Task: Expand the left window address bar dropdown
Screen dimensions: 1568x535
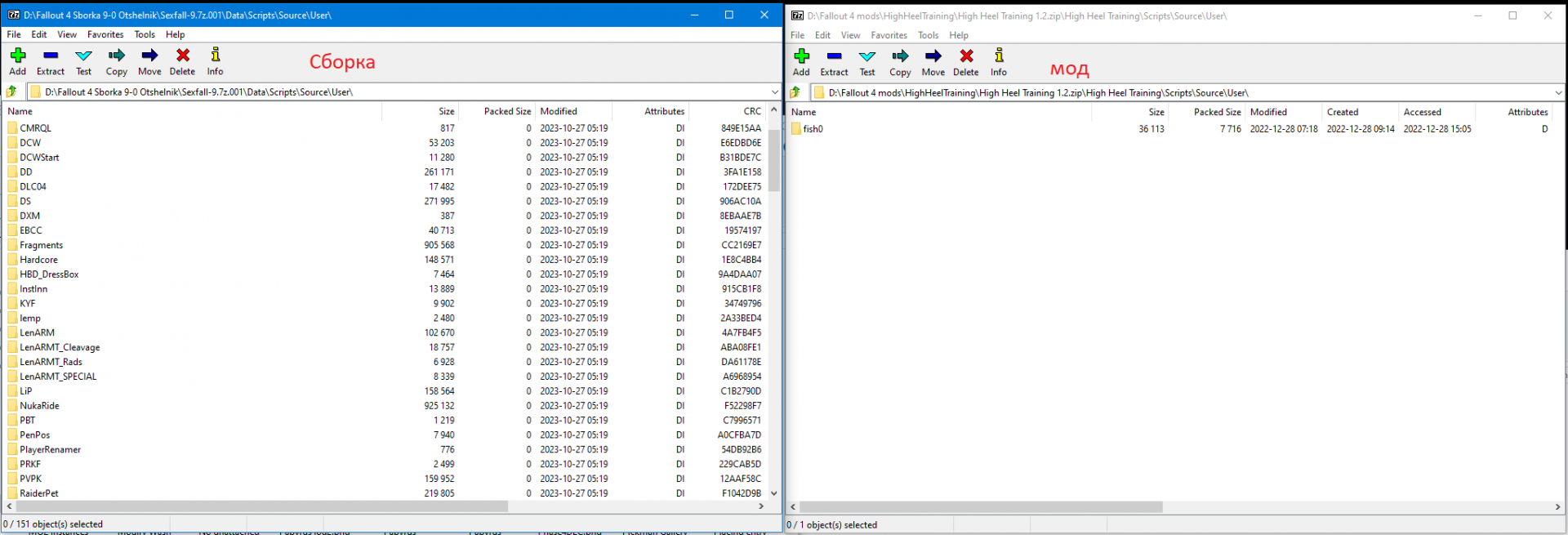Action: coord(774,91)
